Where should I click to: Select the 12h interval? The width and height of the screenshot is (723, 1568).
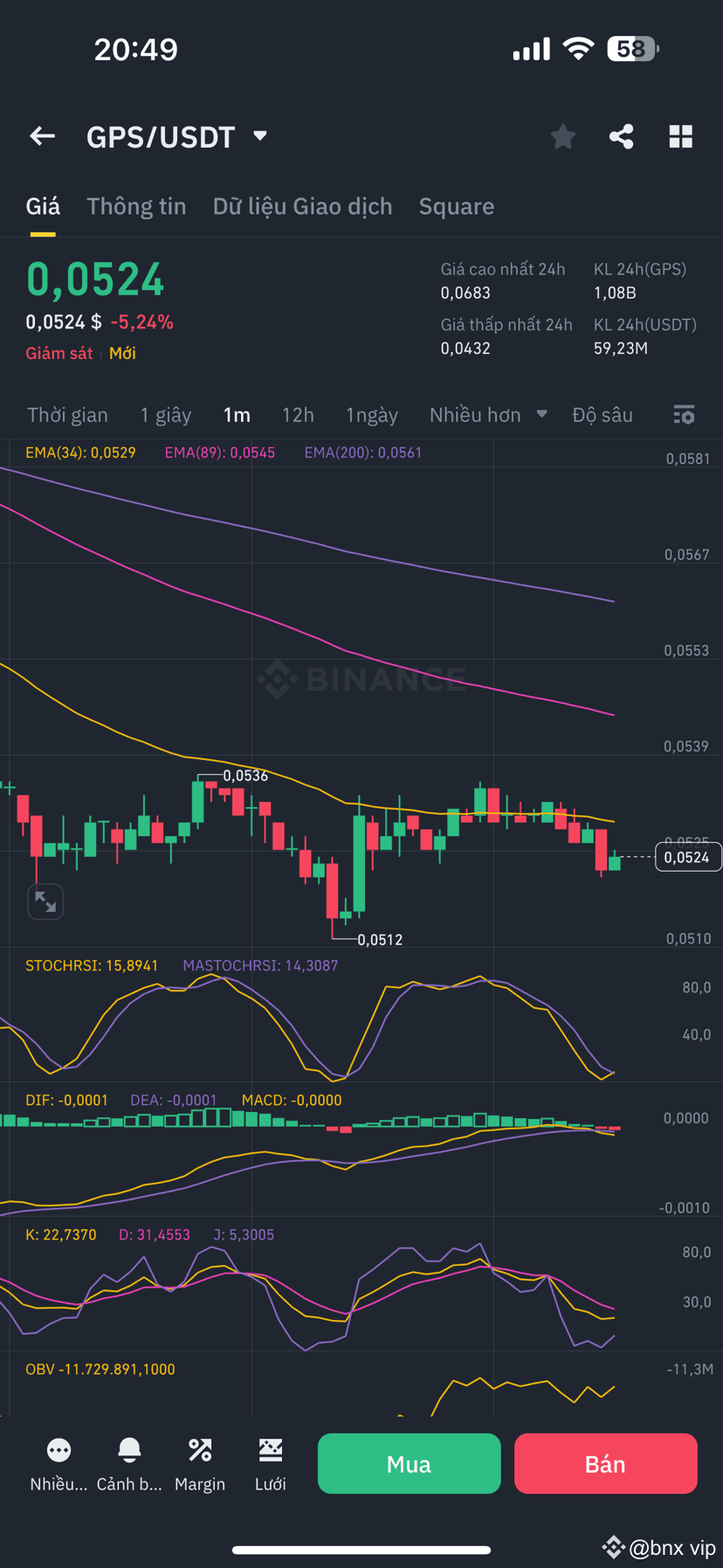tap(298, 415)
